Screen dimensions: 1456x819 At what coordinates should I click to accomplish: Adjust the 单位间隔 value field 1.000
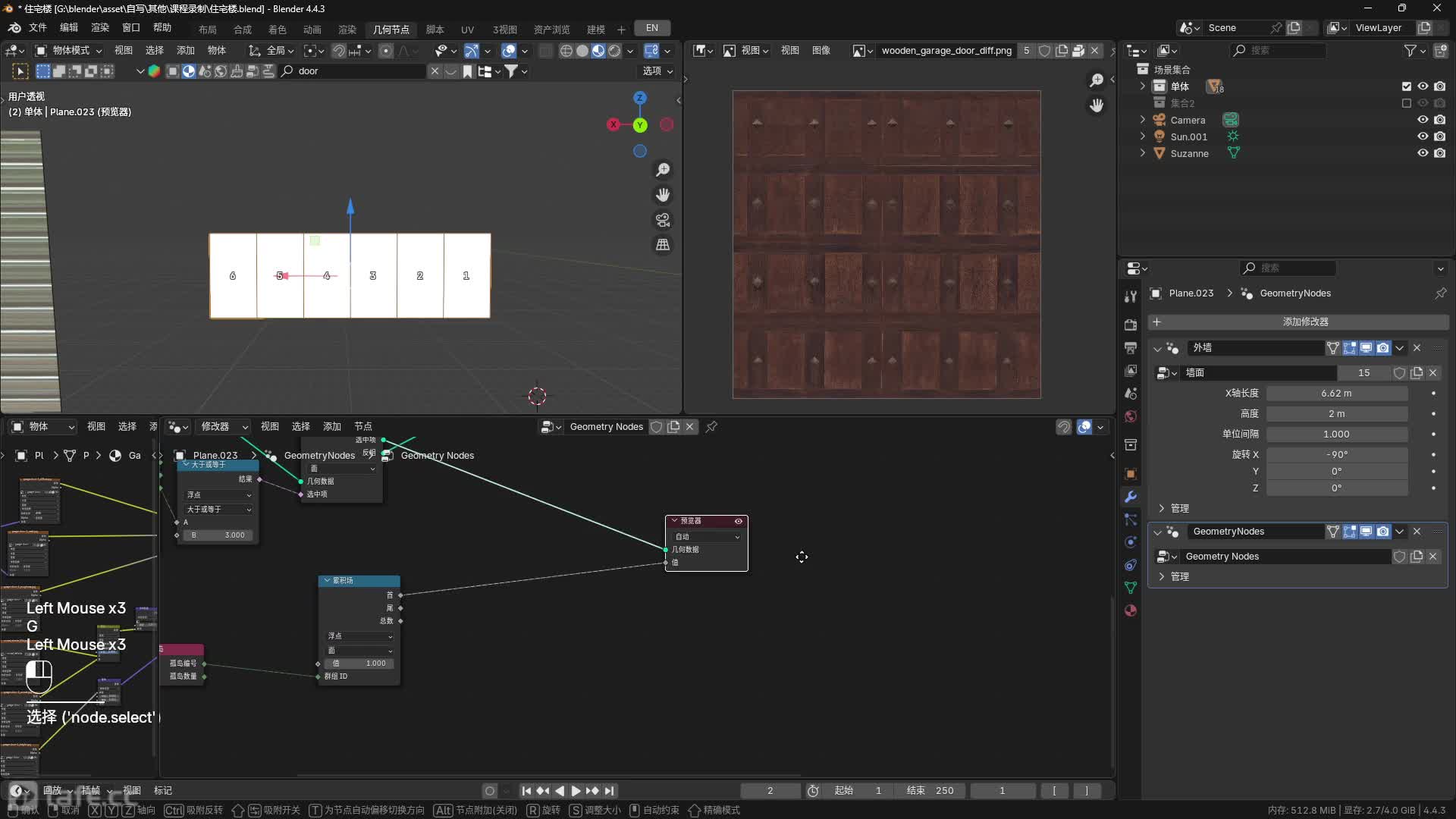coord(1337,435)
